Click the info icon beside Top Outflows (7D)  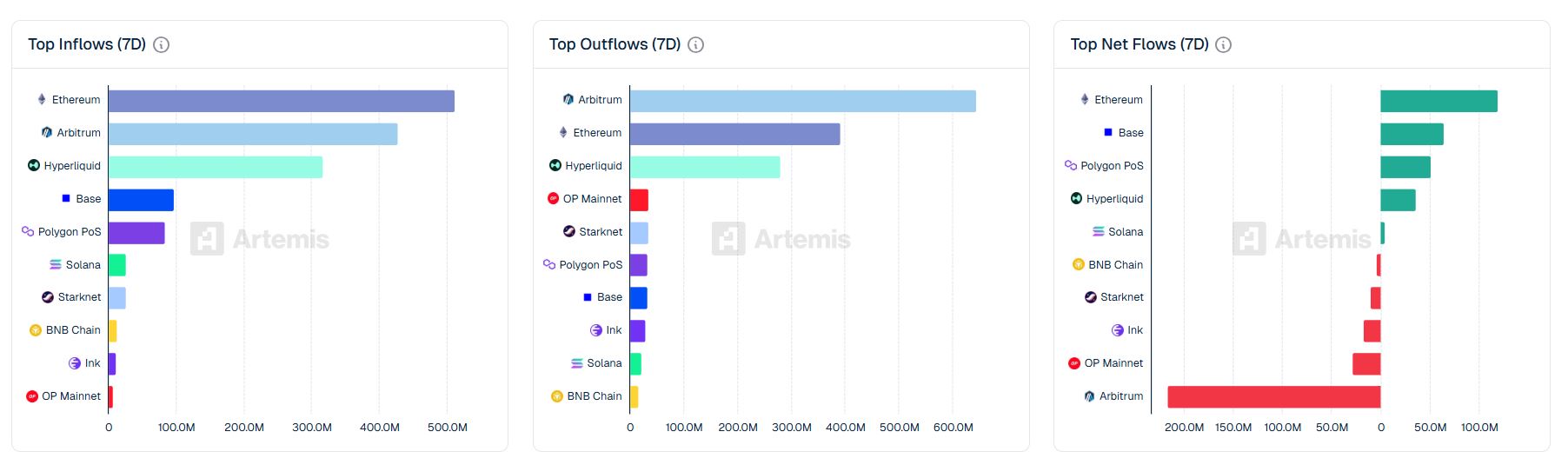coord(695,44)
